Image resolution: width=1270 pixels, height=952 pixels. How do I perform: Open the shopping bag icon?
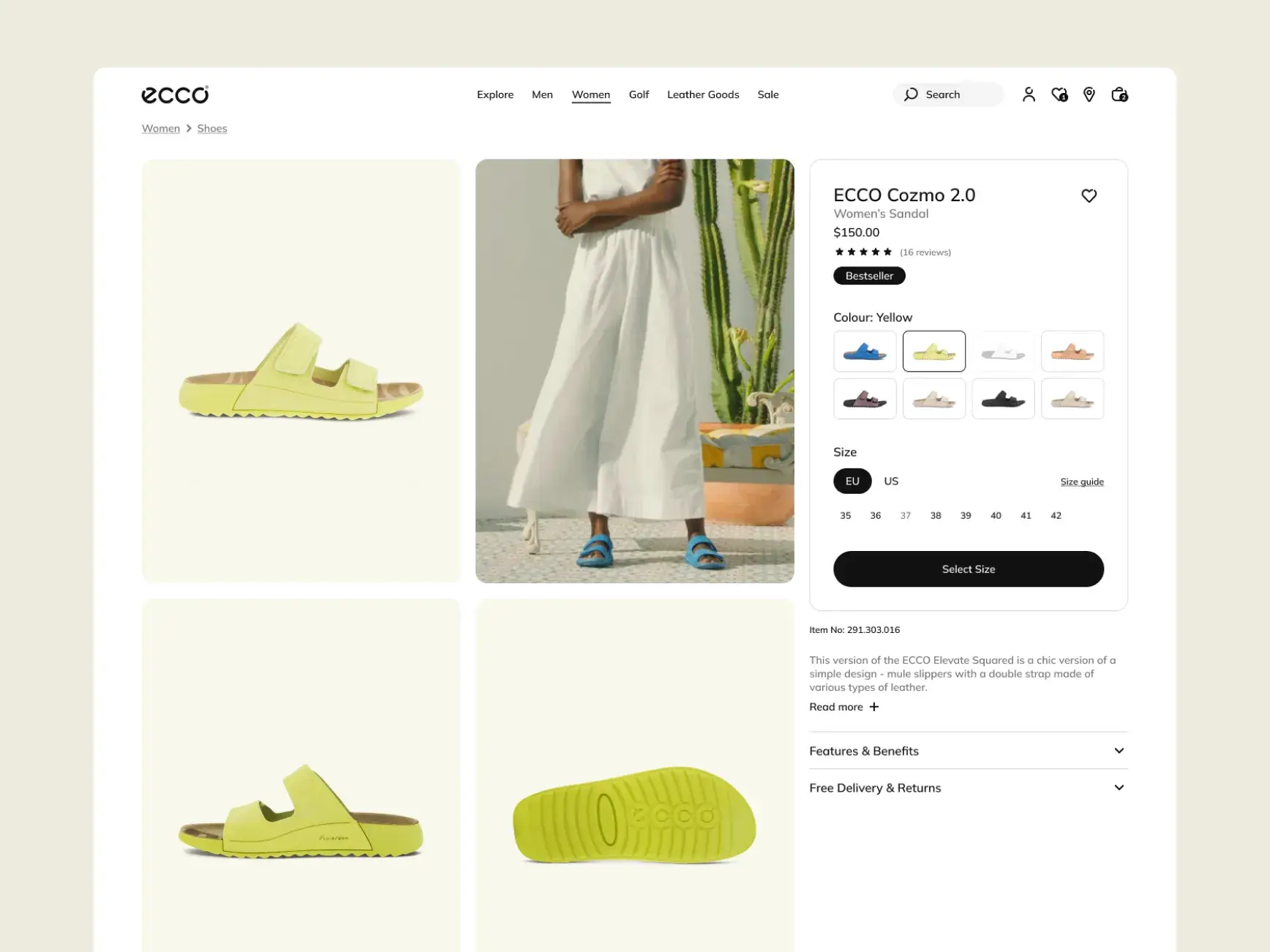tap(1119, 94)
